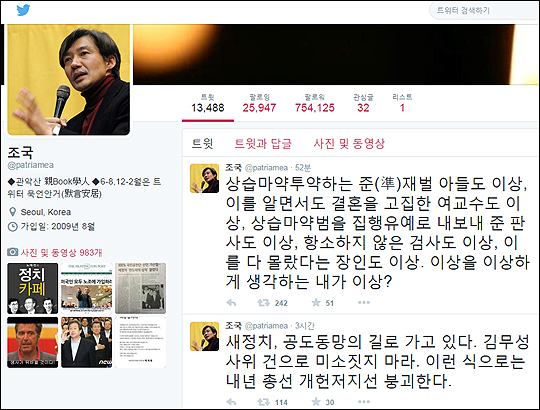The height and width of the screenshot is (410, 540).
Task: Retweet the tweet with 242 retweets
Action: [x=263, y=303]
